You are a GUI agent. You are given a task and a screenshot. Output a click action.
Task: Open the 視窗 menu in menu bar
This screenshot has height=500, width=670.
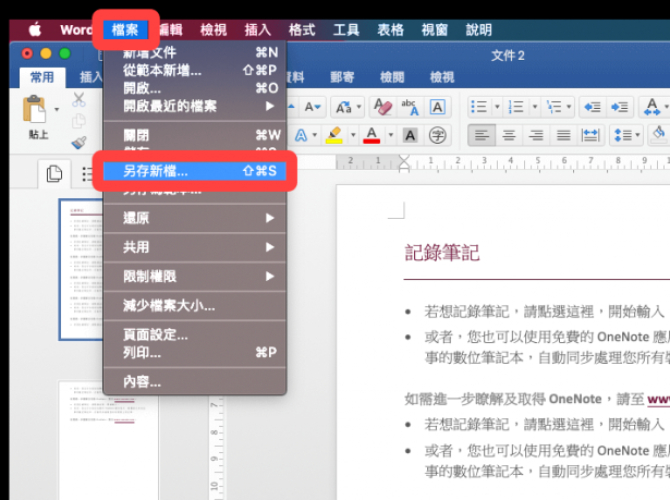pos(435,30)
